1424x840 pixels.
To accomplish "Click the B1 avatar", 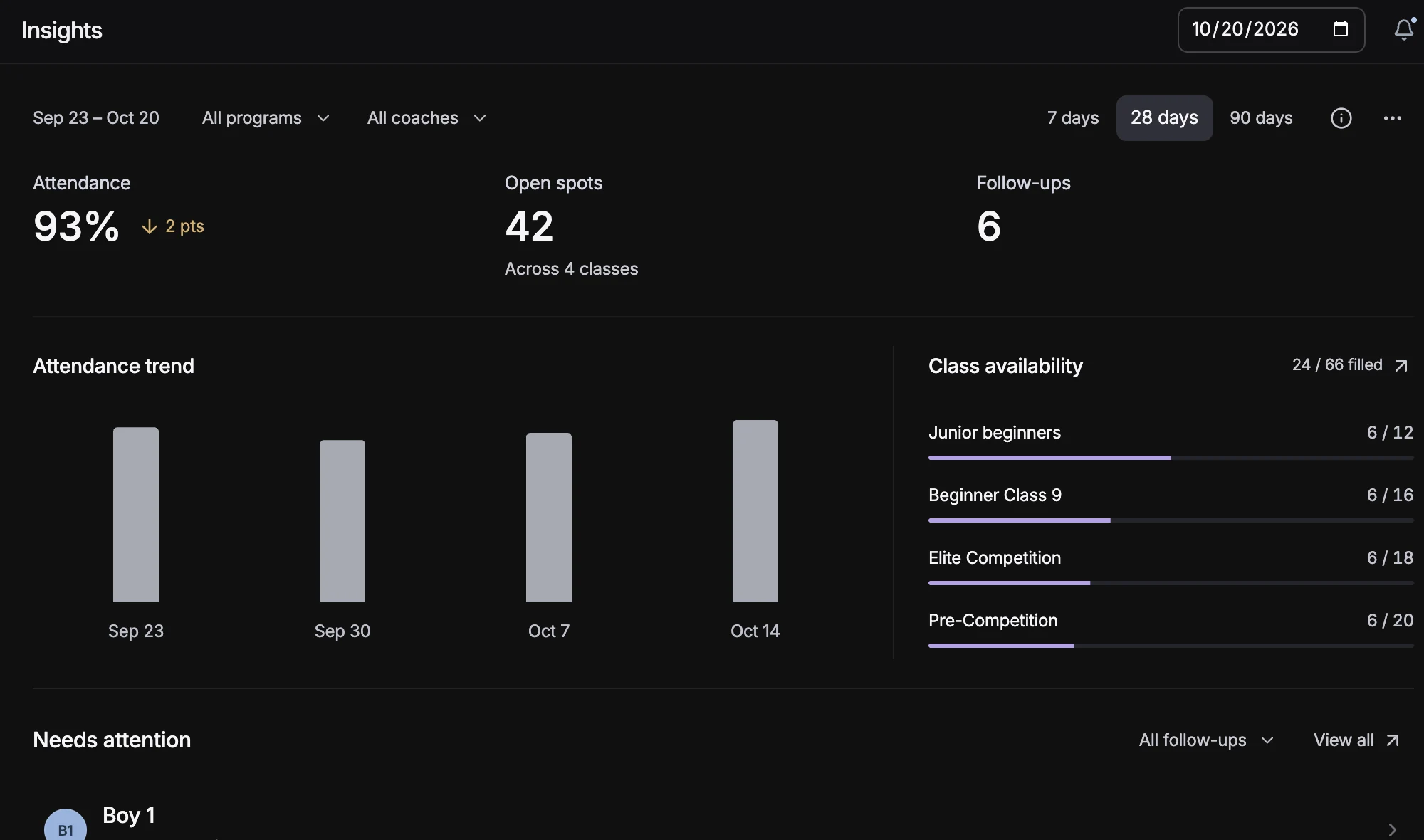I will (66, 826).
